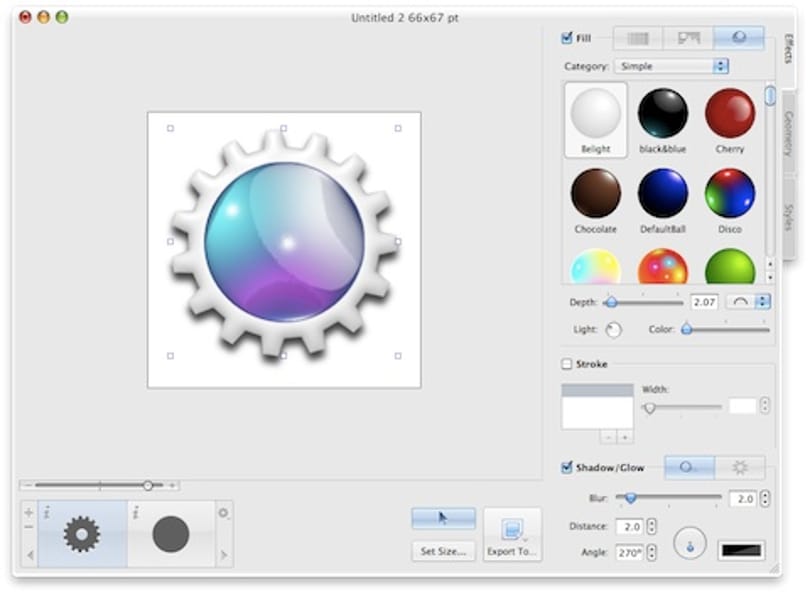The height and width of the screenshot is (594, 810).
Task: Zoom in with the plus icon
Action: coord(172,485)
